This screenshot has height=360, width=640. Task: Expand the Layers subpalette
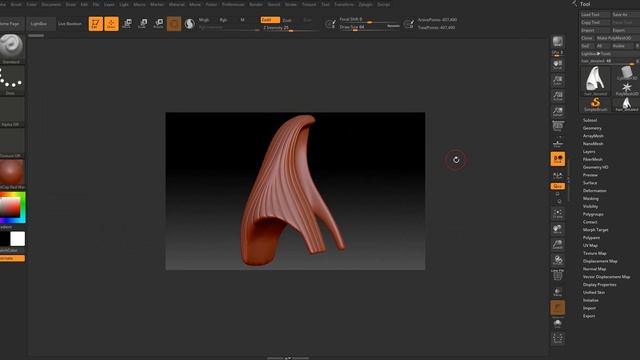pos(589,151)
